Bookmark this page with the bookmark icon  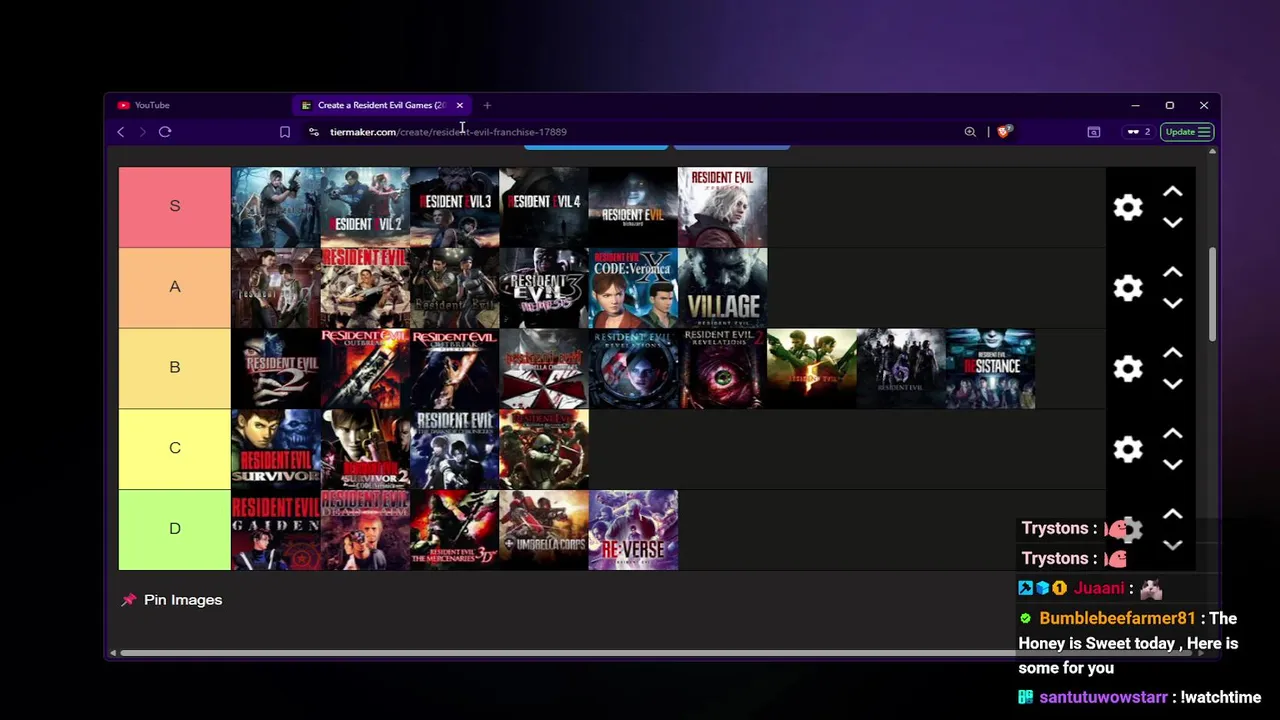tap(285, 132)
